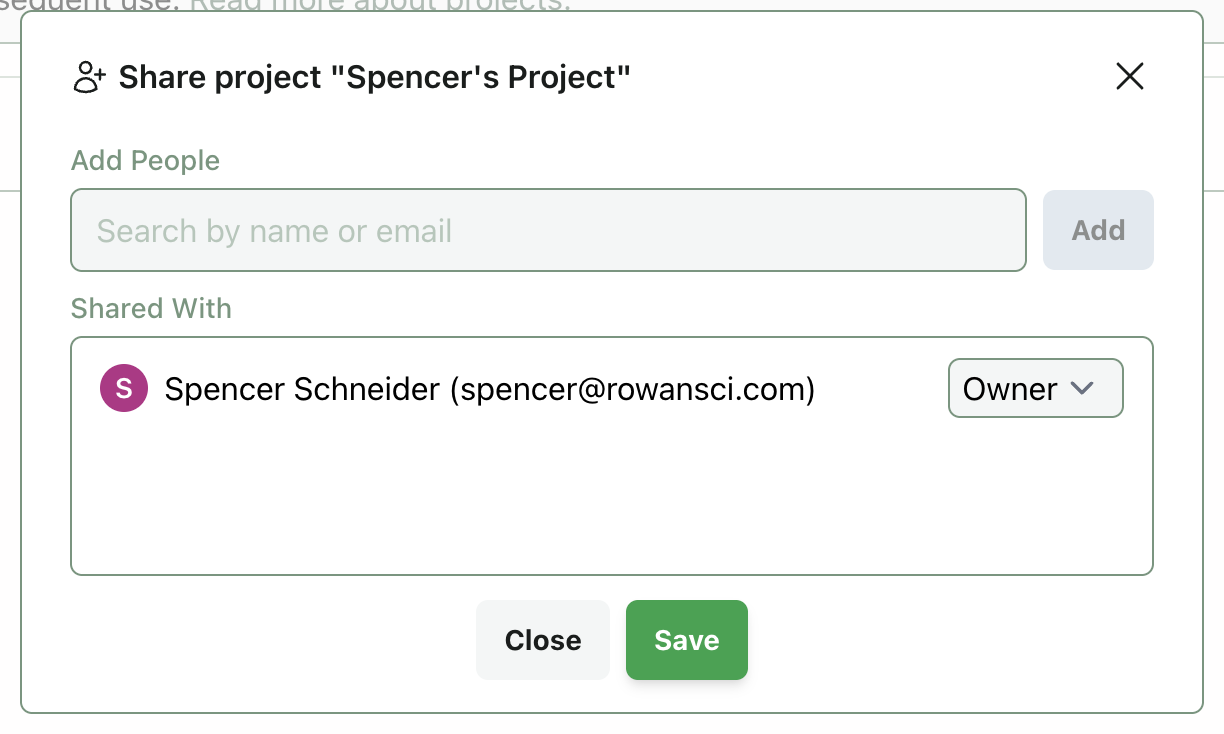
Task: Click the add-person icon beside the dialog title
Action: pyautogui.click(x=88, y=76)
